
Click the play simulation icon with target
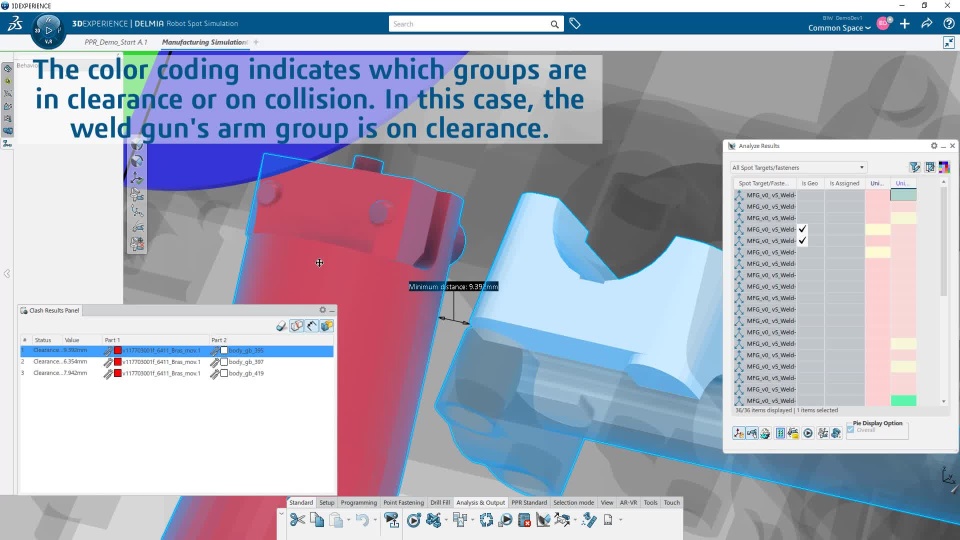pyautogui.click(x=414, y=520)
